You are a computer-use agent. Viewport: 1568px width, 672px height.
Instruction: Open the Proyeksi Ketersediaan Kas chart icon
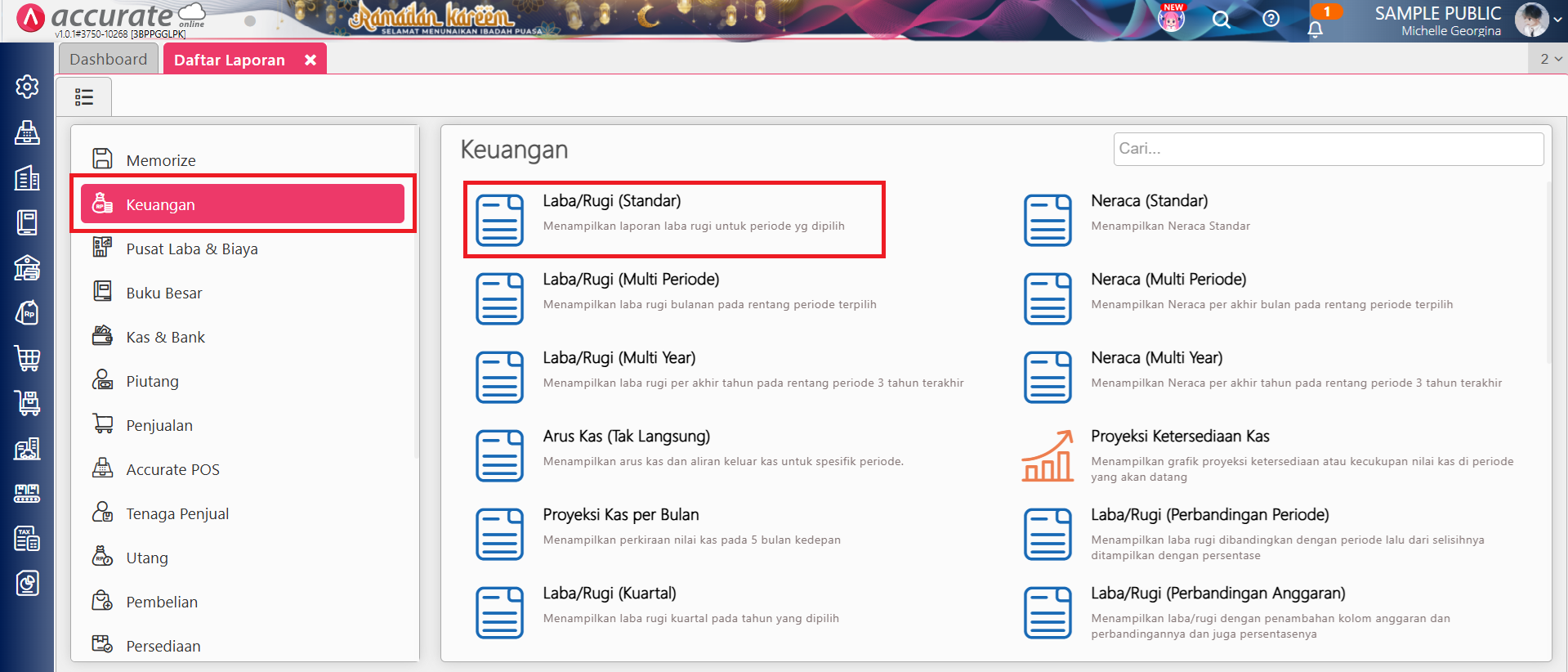click(1048, 456)
